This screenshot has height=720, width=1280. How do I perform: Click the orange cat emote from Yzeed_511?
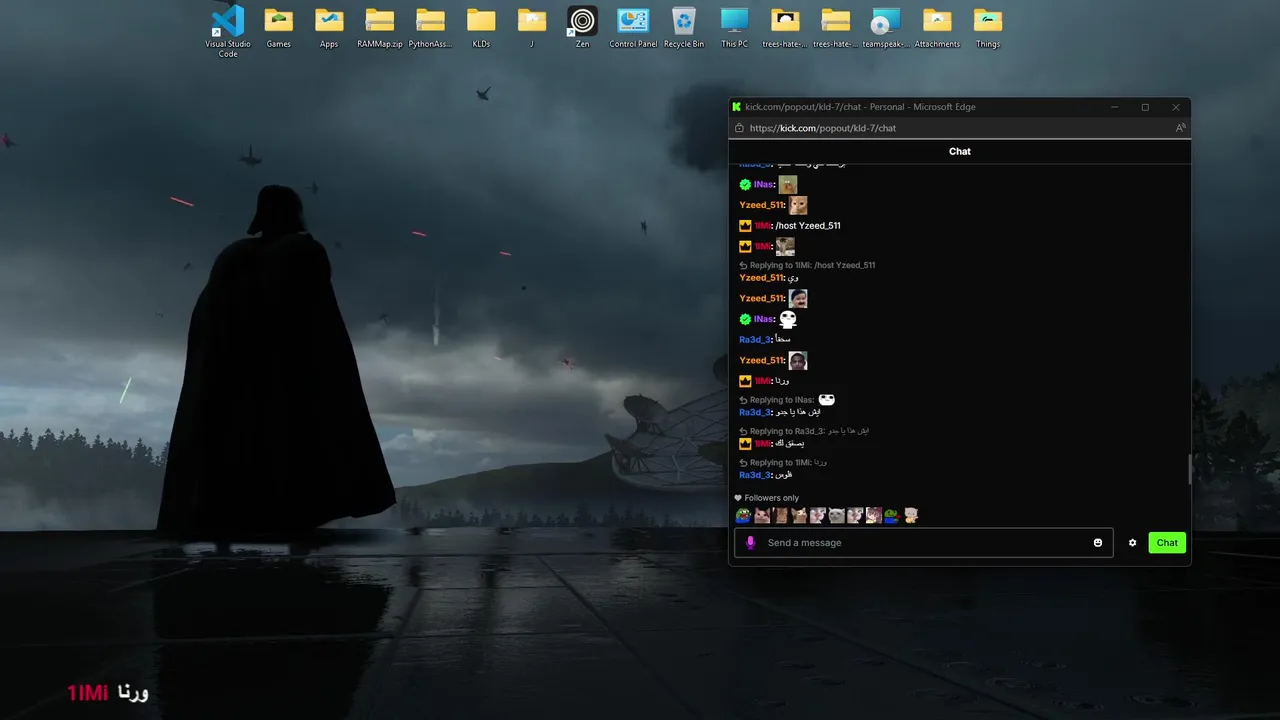798,205
